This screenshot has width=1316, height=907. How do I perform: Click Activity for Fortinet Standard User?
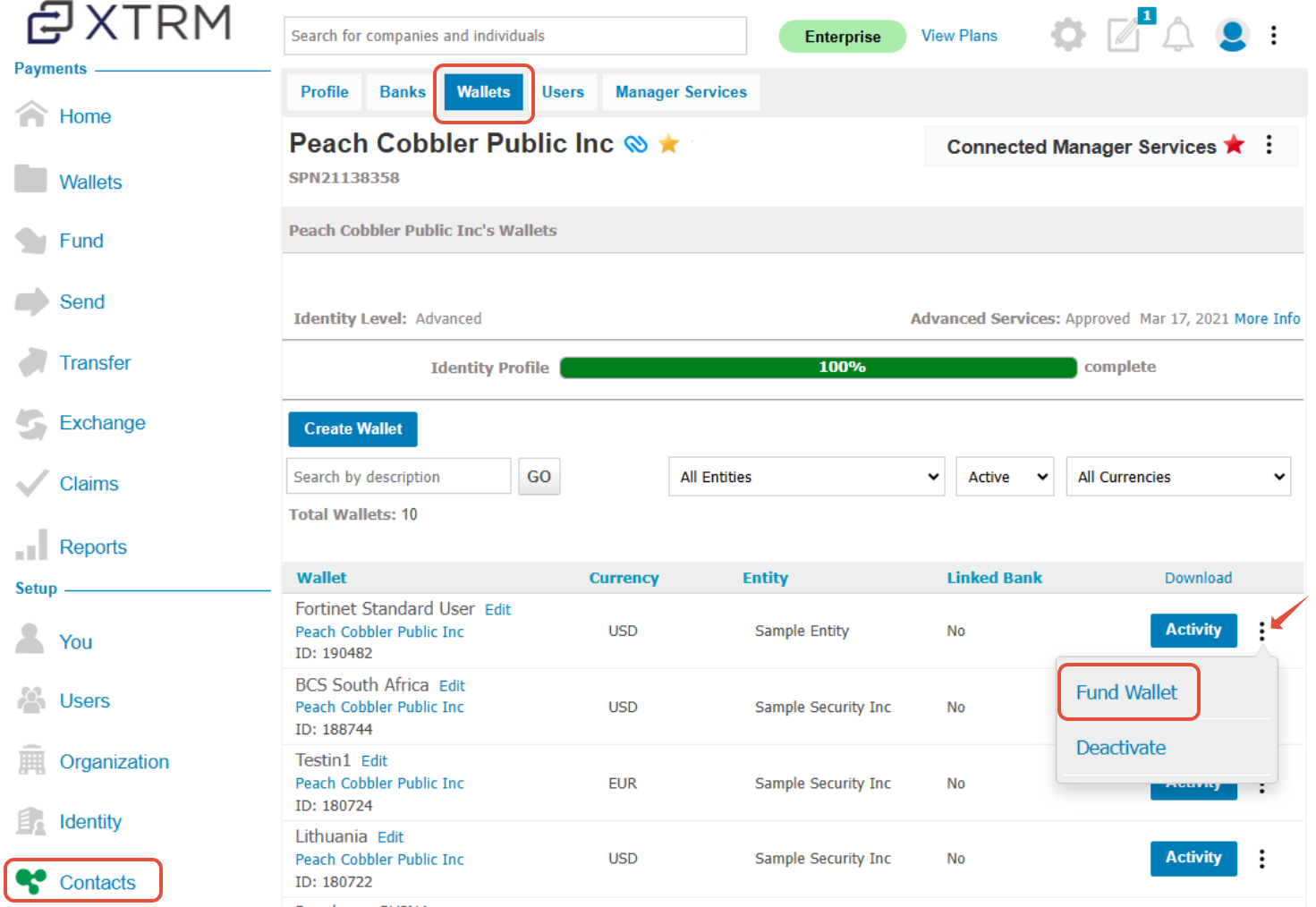[1193, 630]
